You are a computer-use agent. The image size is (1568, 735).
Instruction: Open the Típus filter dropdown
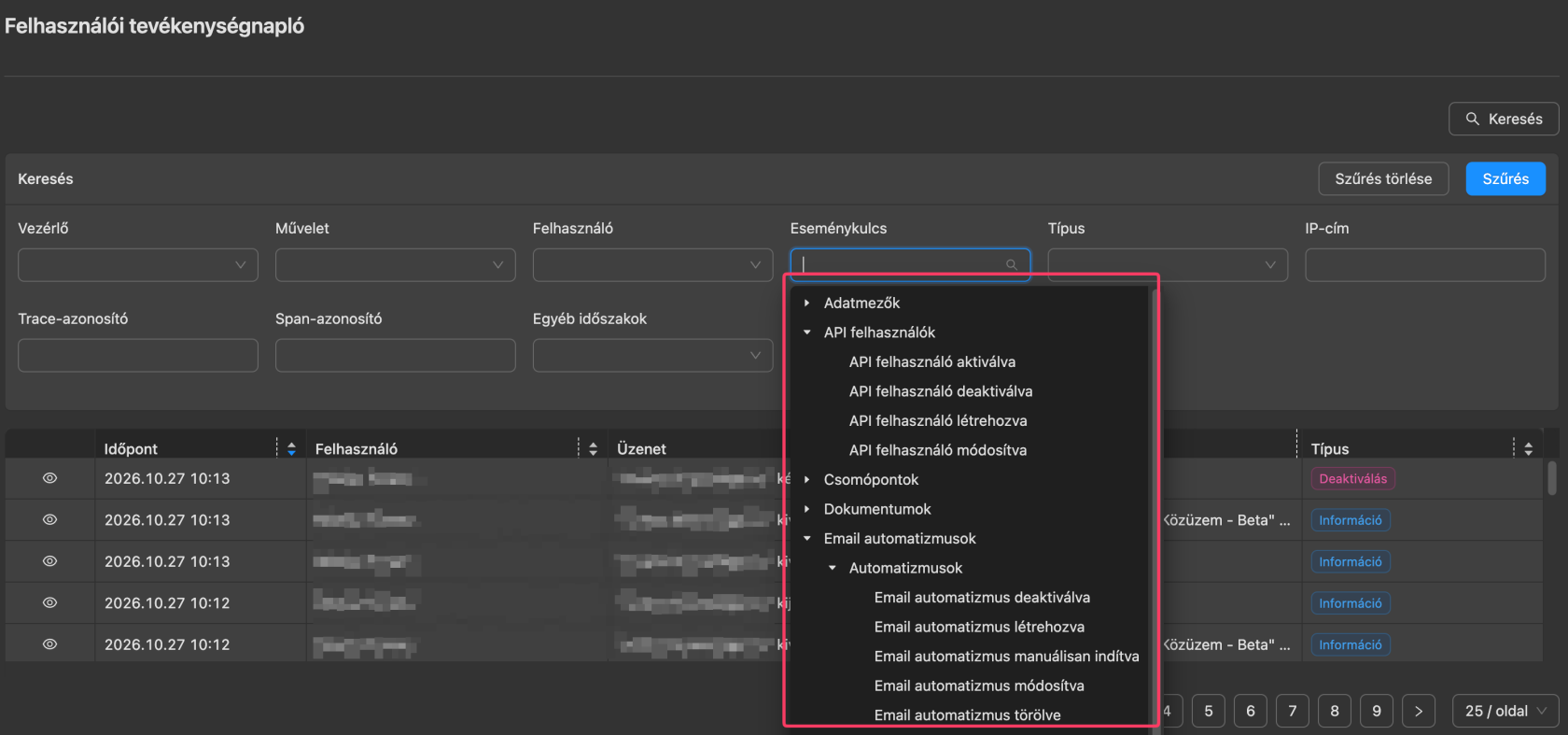click(1168, 265)
